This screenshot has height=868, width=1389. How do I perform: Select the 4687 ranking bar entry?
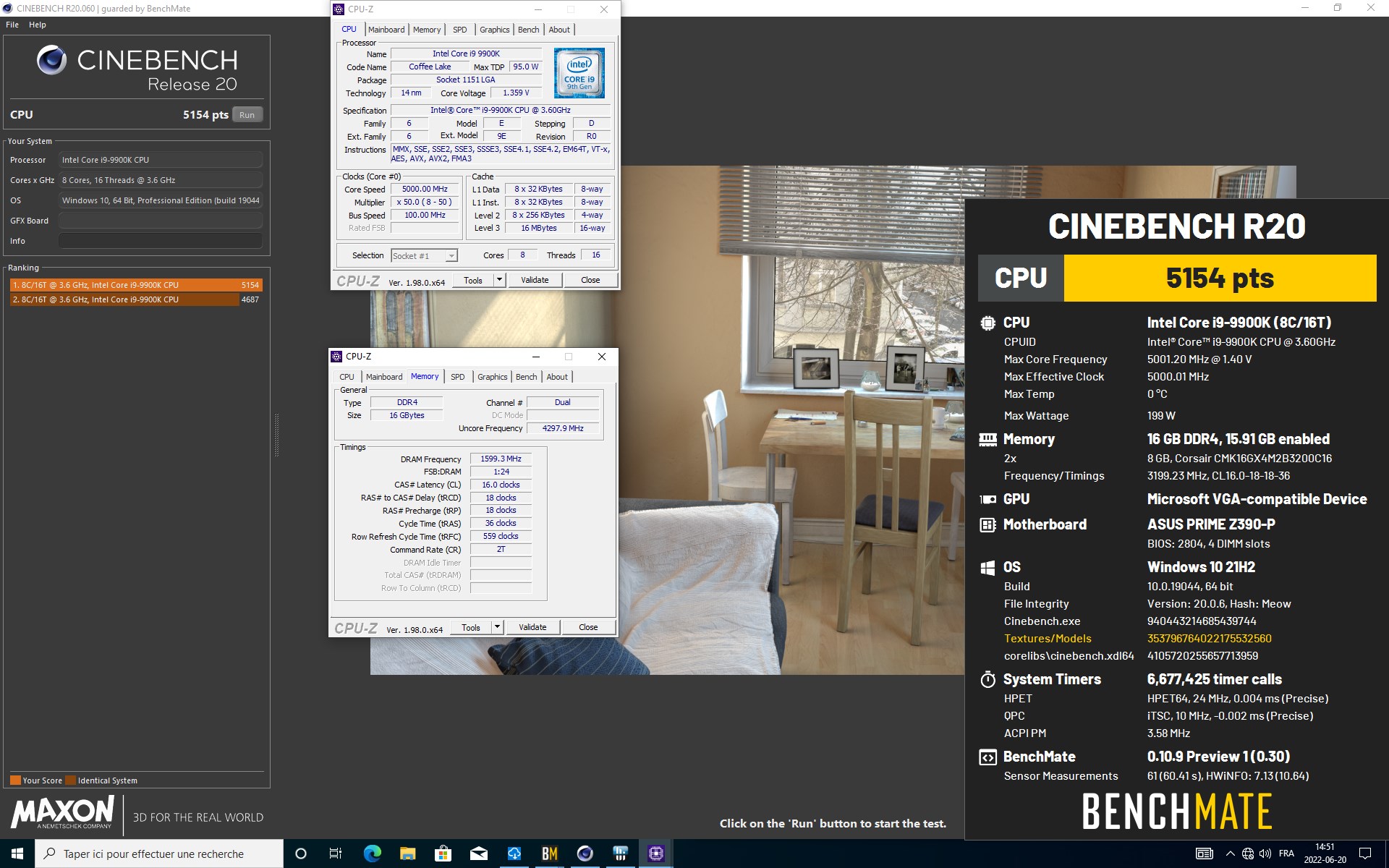coord(136,299)
